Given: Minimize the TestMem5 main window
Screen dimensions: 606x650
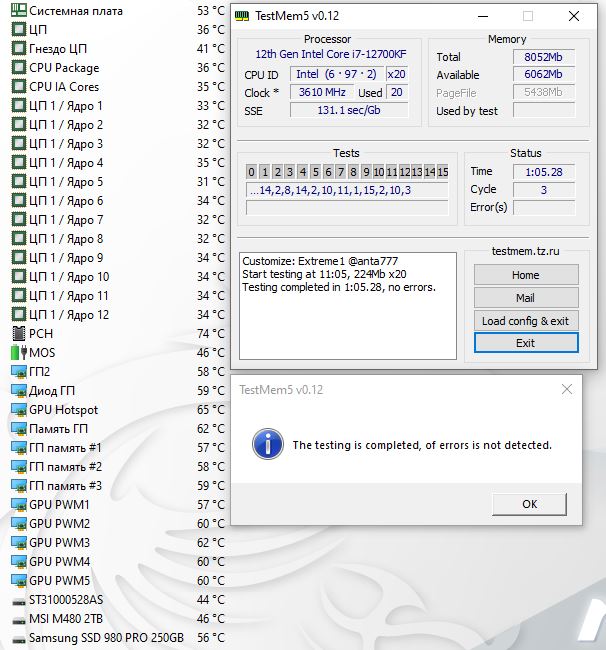Looking at the screenshot, I should pos(482,16).
